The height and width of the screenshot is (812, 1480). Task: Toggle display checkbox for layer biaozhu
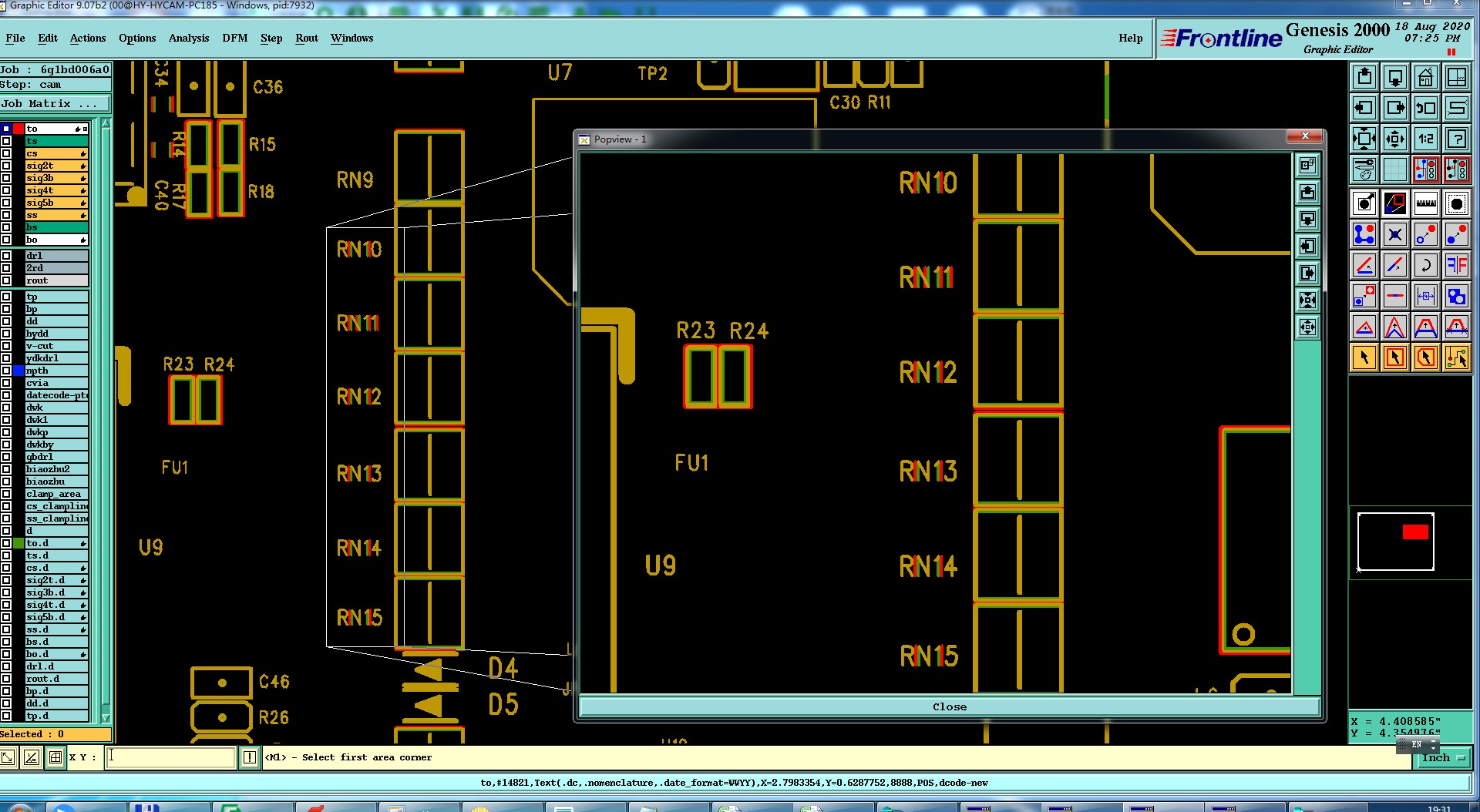(x=6, y=481)
